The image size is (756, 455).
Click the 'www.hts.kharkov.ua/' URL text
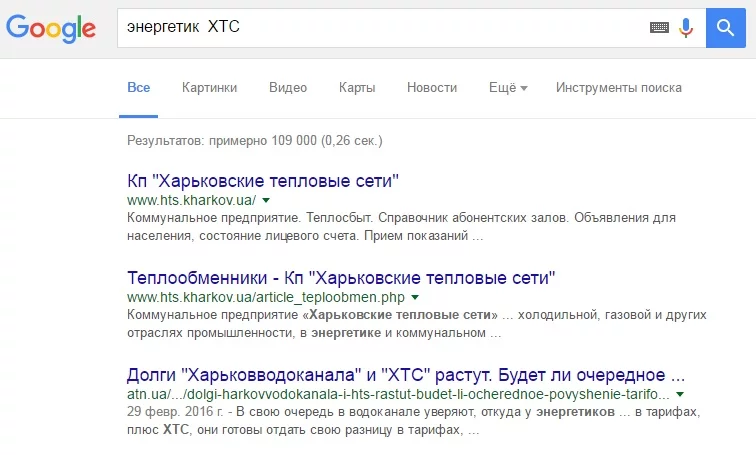click(x=191, y=200)
